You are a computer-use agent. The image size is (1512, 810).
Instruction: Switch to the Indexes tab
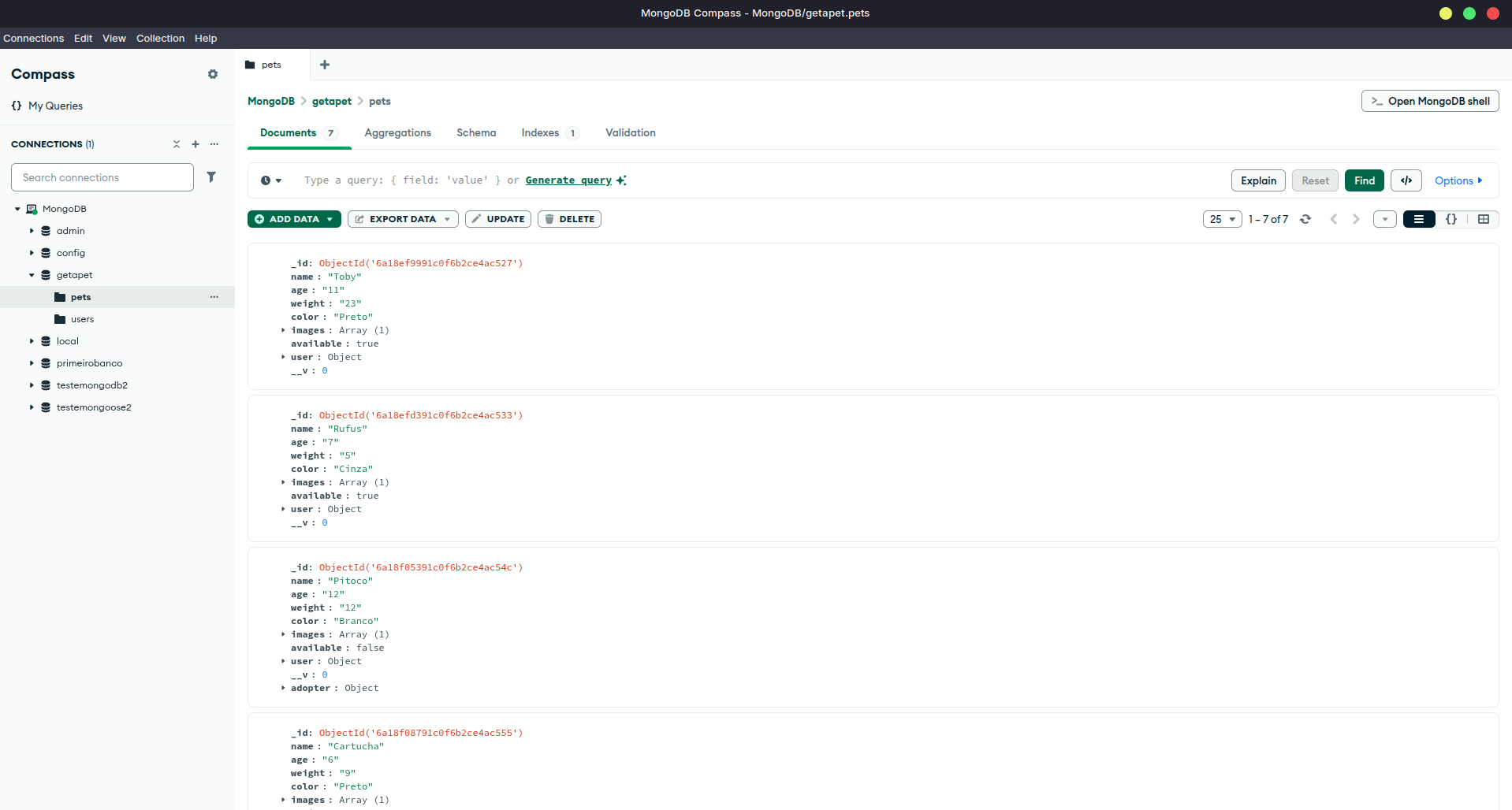point(550,132)
